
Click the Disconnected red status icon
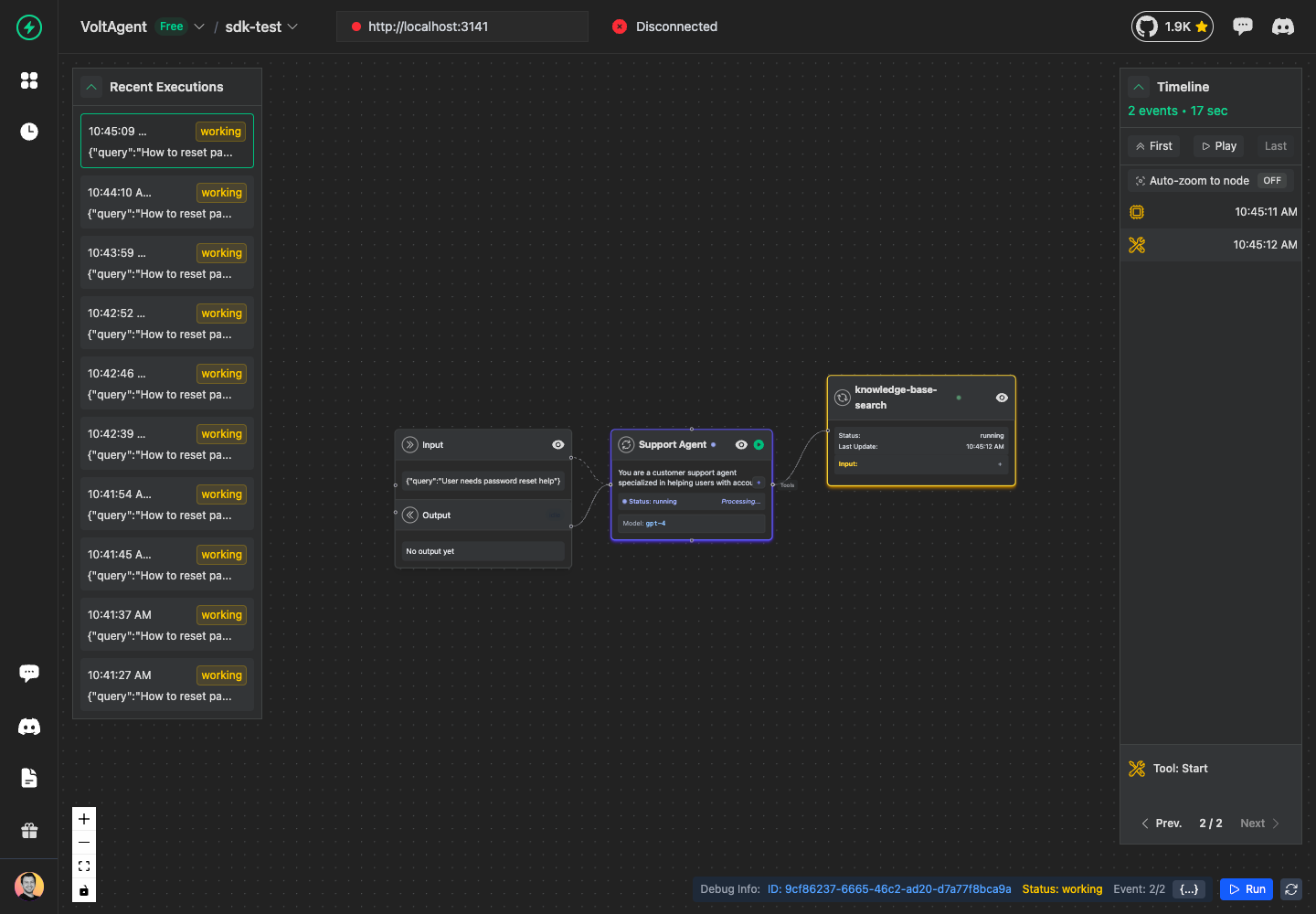pyautogui.click(x=620, y=27)
